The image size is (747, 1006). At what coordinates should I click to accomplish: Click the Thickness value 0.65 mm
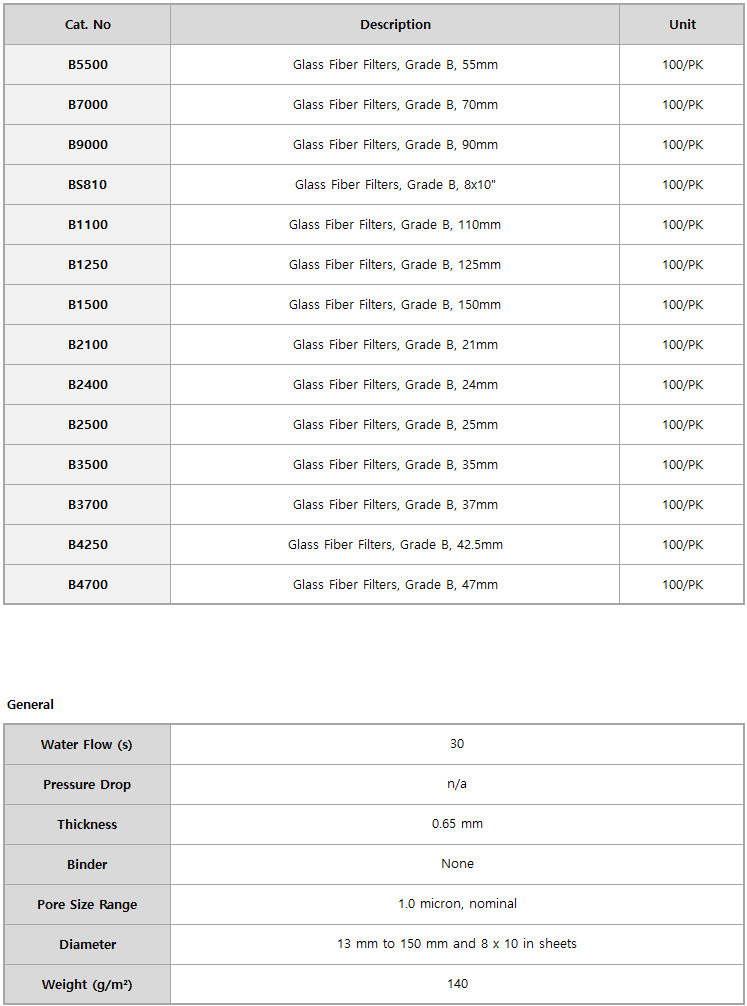457,824
